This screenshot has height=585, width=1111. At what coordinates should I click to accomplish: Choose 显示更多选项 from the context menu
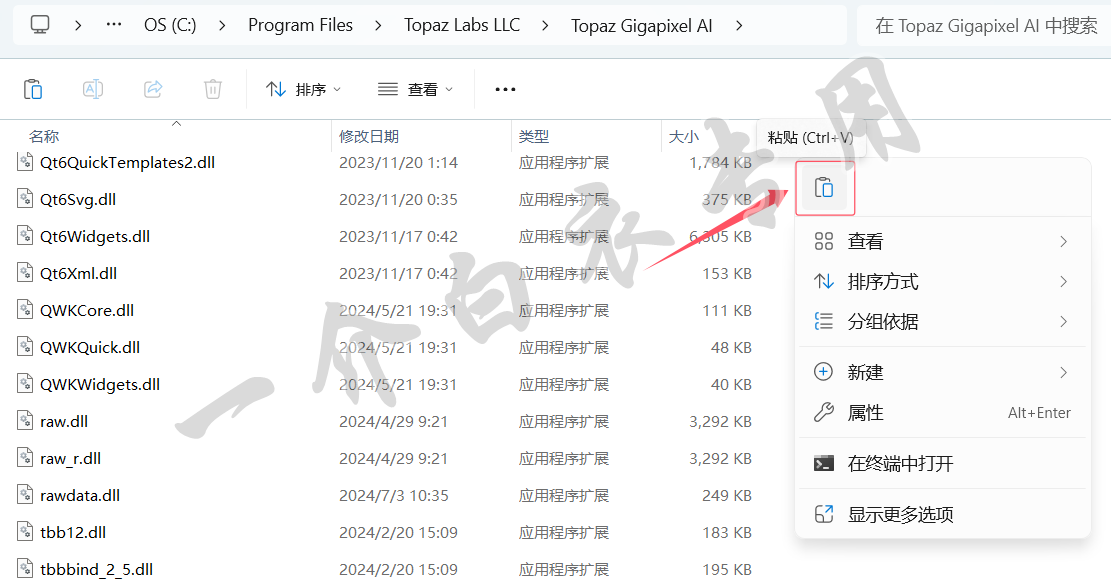pyautogui.click(x=942, y=514)
